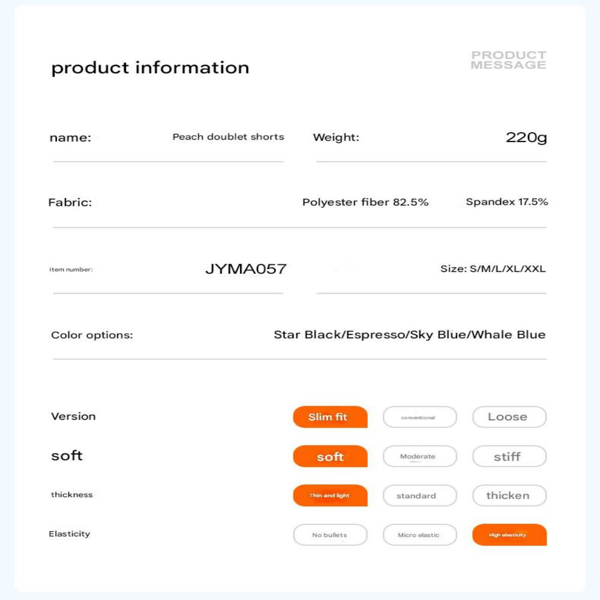Select the "Moderate" softness option
The height and width of the screenshot is (600, 600).
click(419, 456)
